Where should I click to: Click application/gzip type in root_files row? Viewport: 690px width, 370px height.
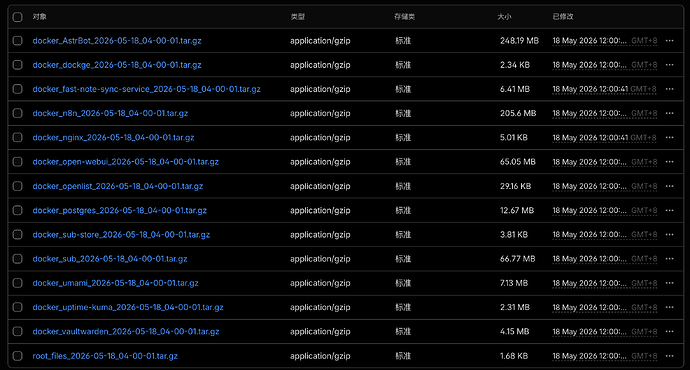[320, 355]
